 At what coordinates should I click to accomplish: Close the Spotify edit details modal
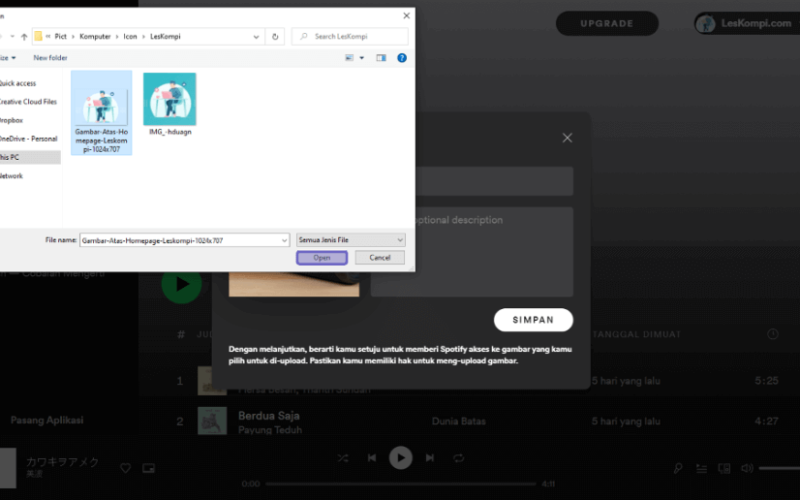coord(567,138)
